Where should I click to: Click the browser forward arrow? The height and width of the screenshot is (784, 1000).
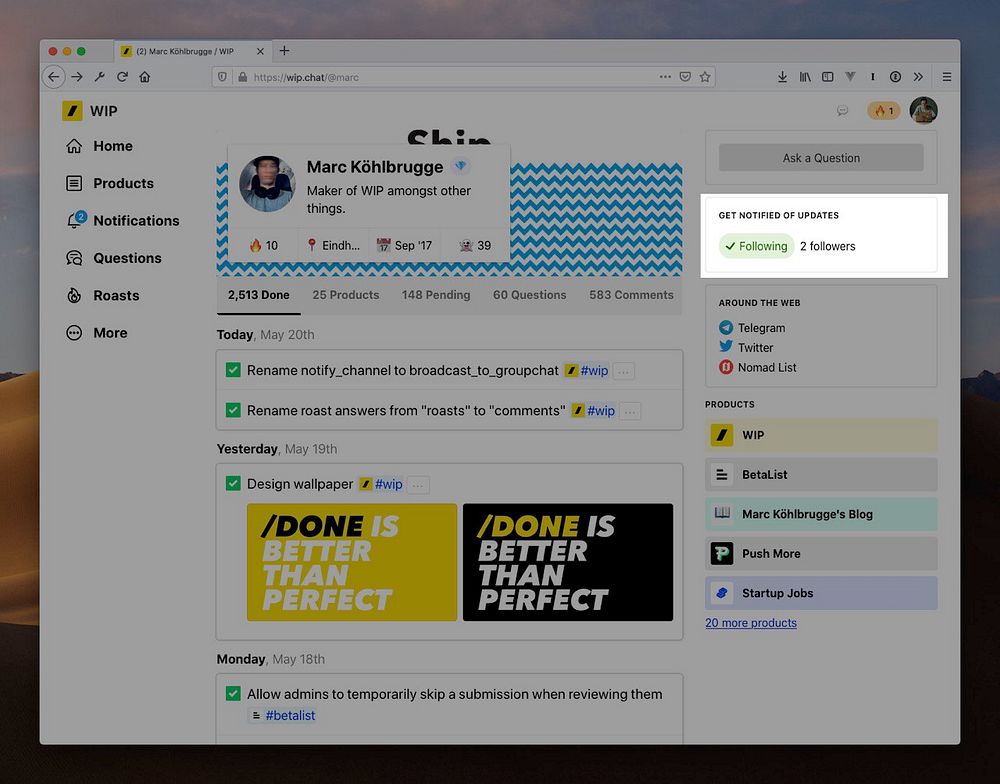77,77
